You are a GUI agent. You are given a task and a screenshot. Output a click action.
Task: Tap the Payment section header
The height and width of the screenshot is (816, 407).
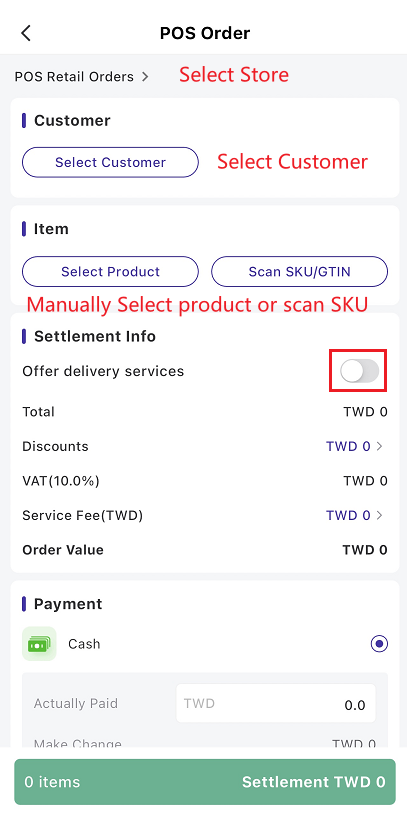pyautogui.click(x=68, y=604)
